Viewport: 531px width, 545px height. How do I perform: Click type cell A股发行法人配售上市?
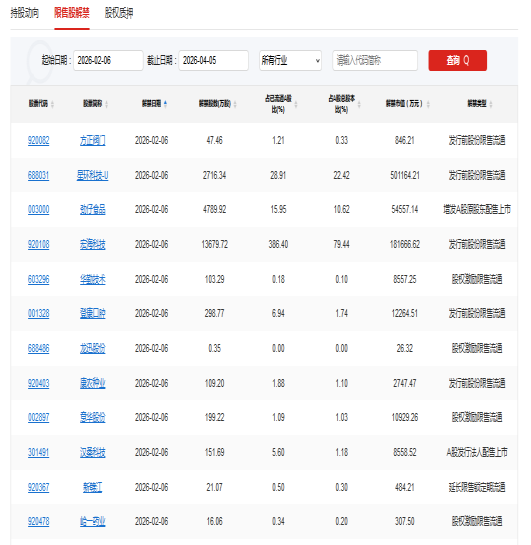(x=477, y=452)
